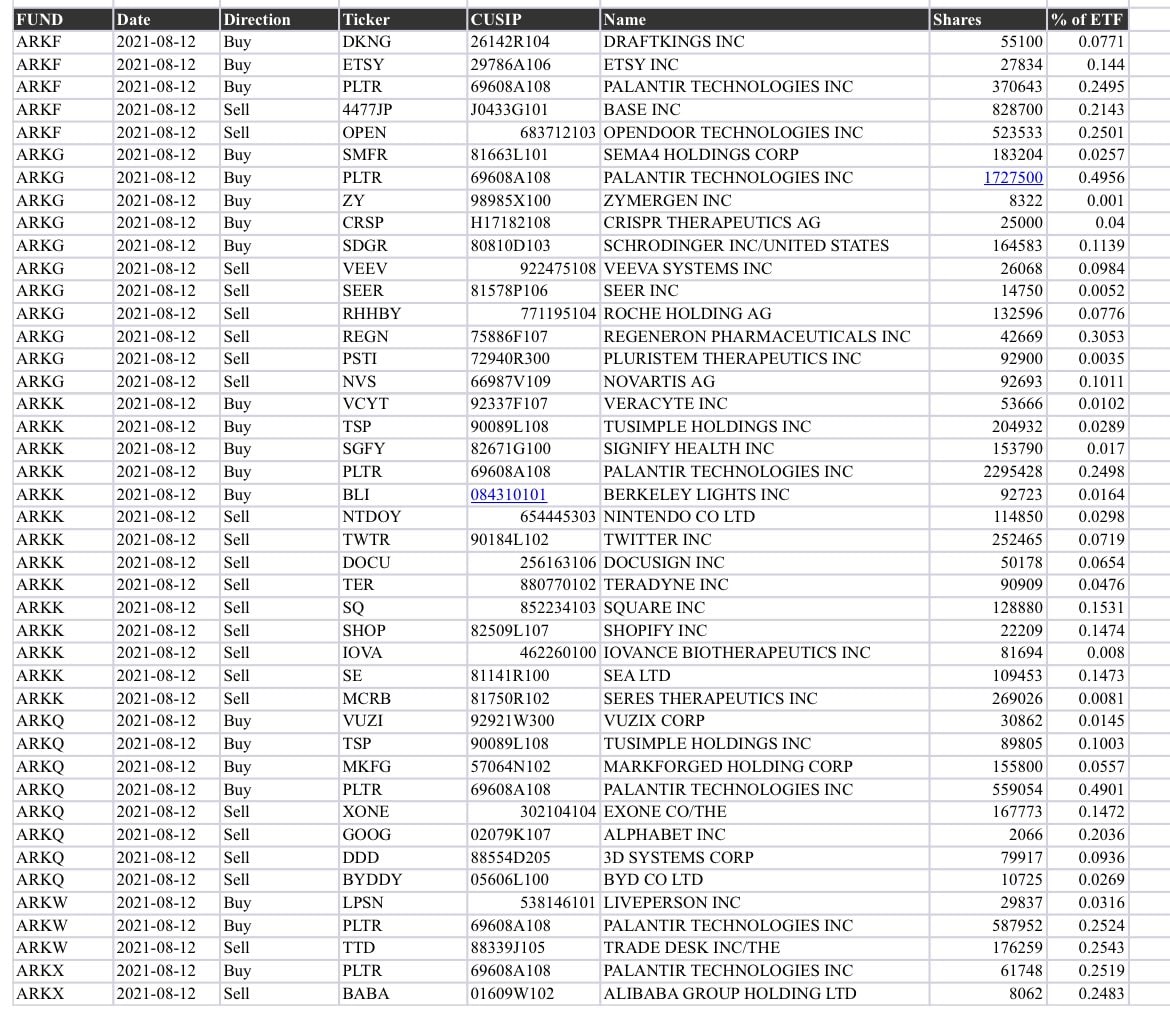1170x1026 pixels.
Task: Click the DKNG ticker cell
Action: [x=403, y=42]
